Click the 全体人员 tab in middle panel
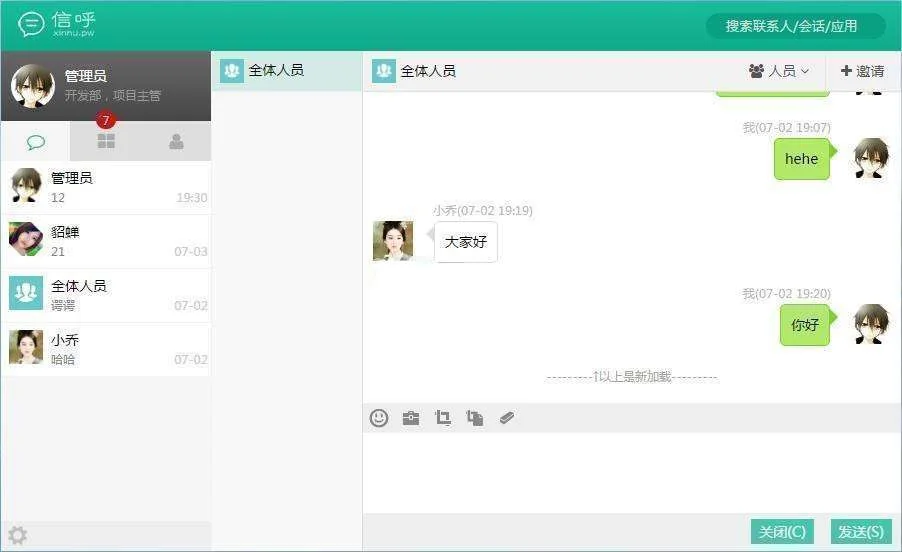 tap(287, 71)
